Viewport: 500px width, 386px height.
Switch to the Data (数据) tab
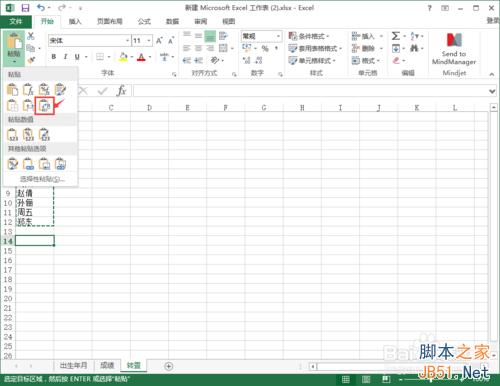[x=172, y=22]
